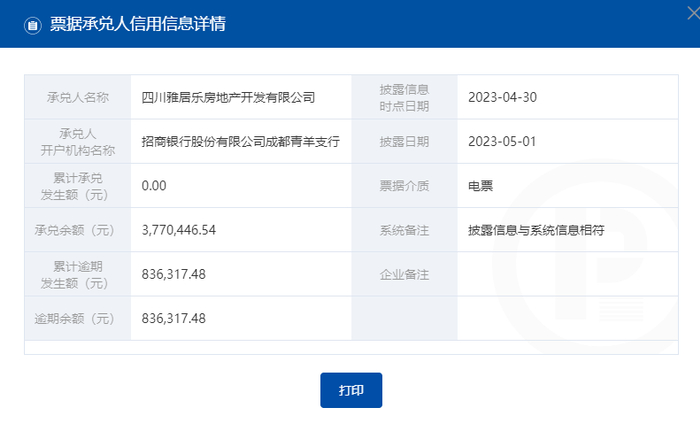Viewport: 700px width, 431px height.
Task: Select acceptance balance 3,770,446.54
Action: point(179,230)
